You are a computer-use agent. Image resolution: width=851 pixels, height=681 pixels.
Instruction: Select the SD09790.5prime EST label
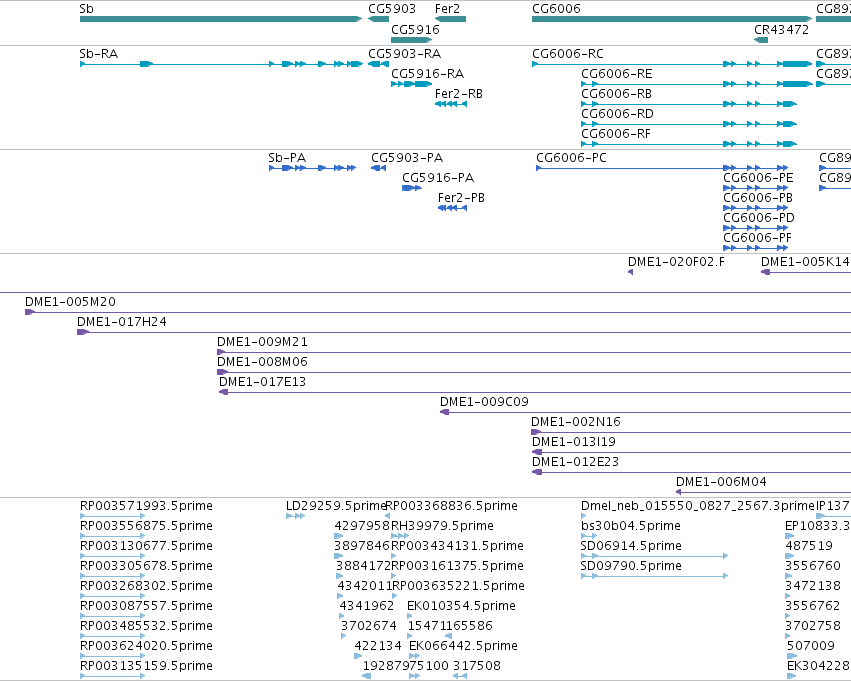pyautogui.click(x=631, y=566)
